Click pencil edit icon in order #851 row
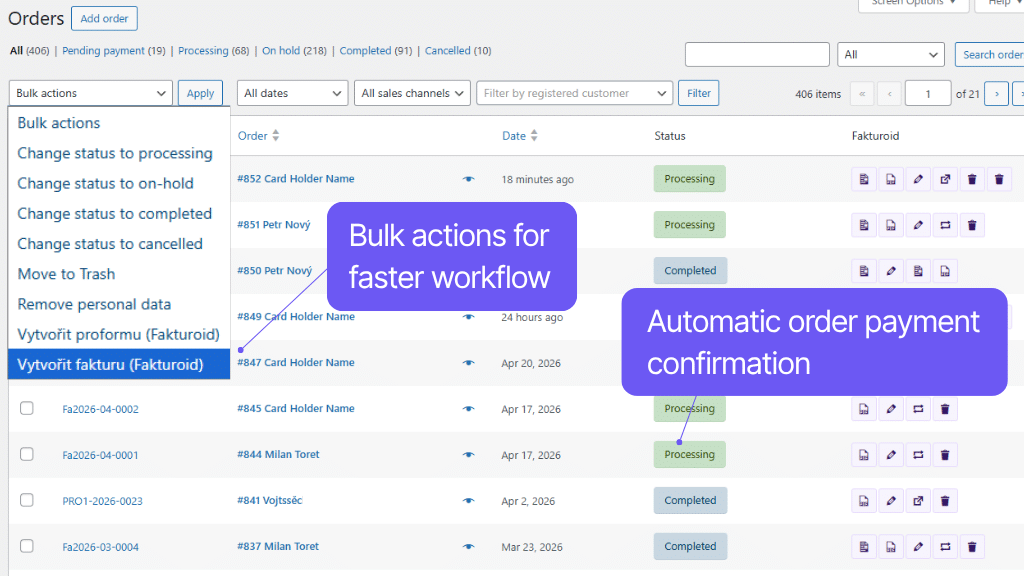The height and width of the screenshot is (576, 1024). click(x=918, y=225)
